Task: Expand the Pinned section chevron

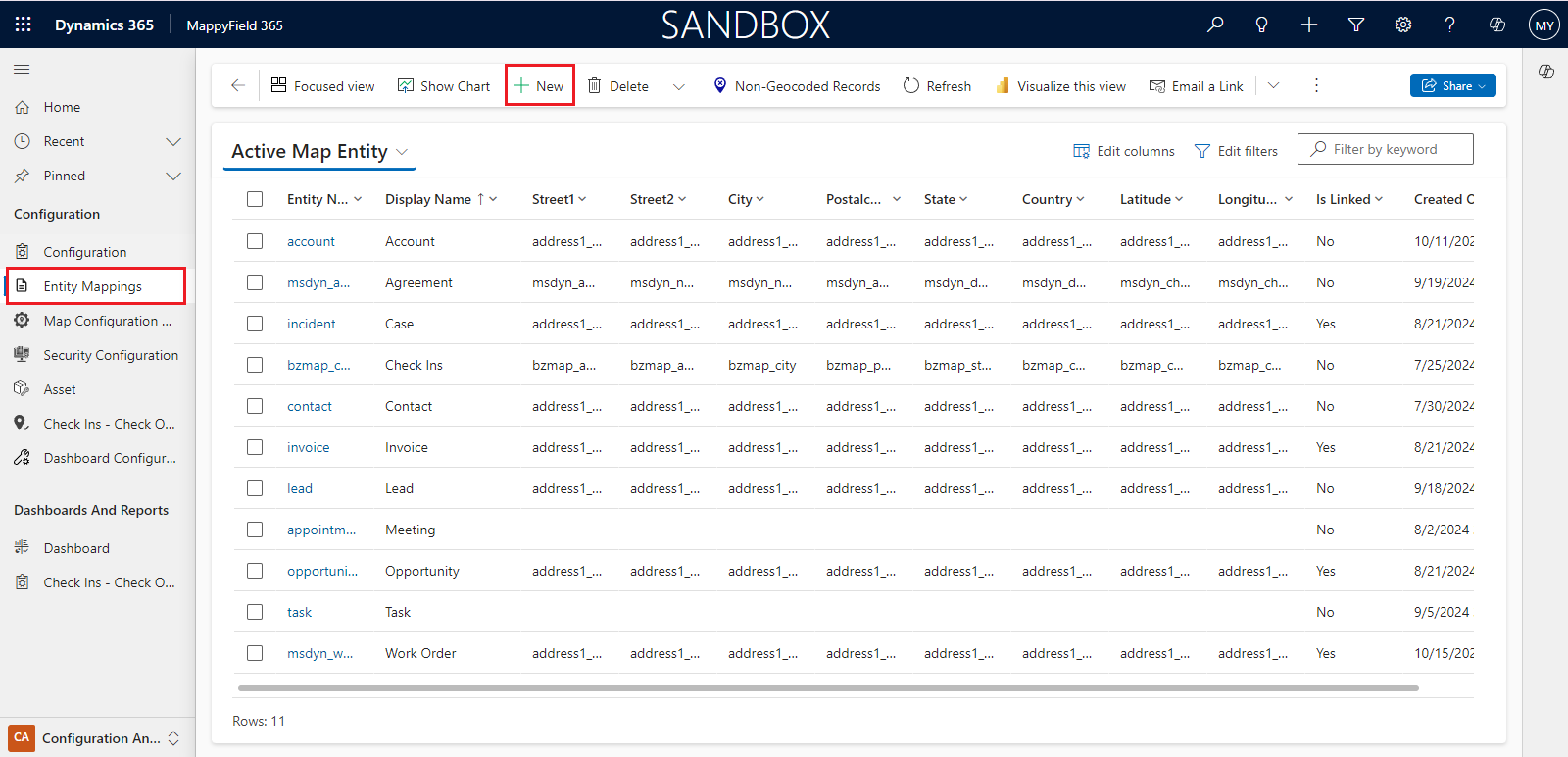Action: 173,177
